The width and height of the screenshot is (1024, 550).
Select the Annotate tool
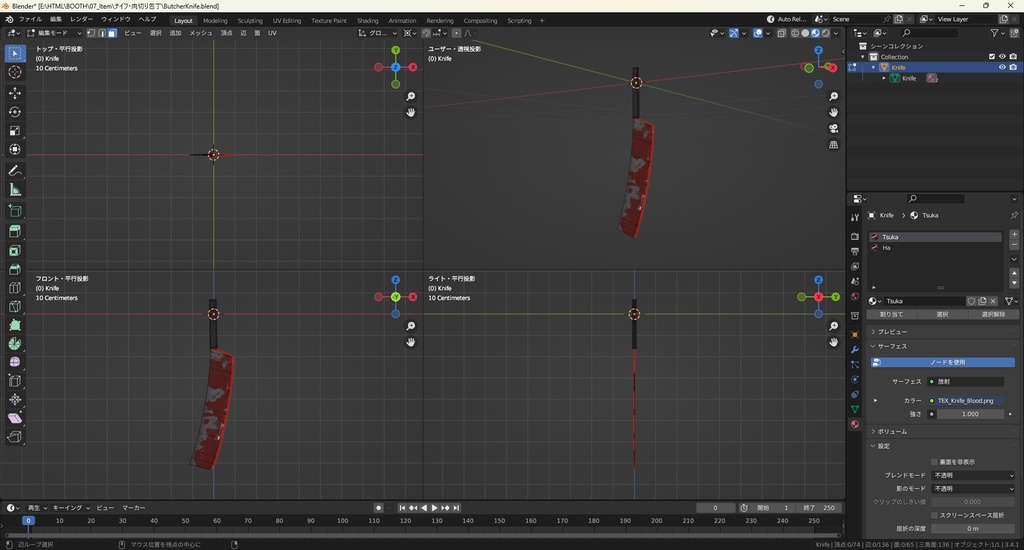pos(15,171)
